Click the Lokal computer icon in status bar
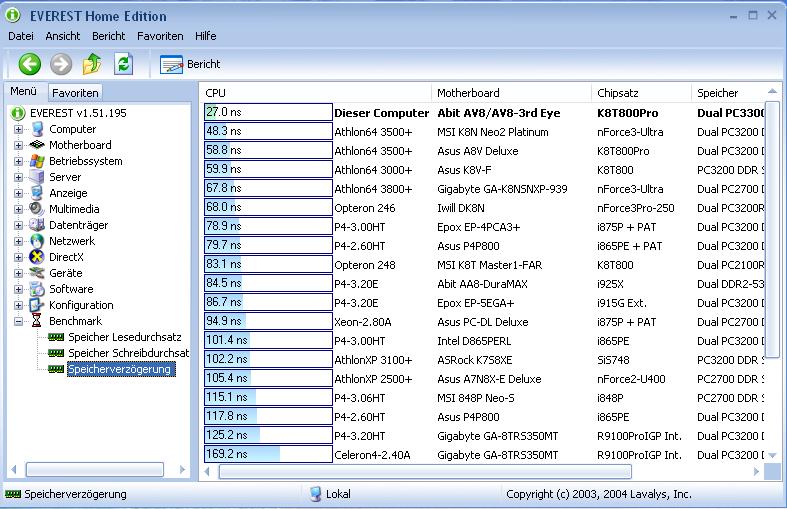787x509 pixels. [x=315, y=494]
